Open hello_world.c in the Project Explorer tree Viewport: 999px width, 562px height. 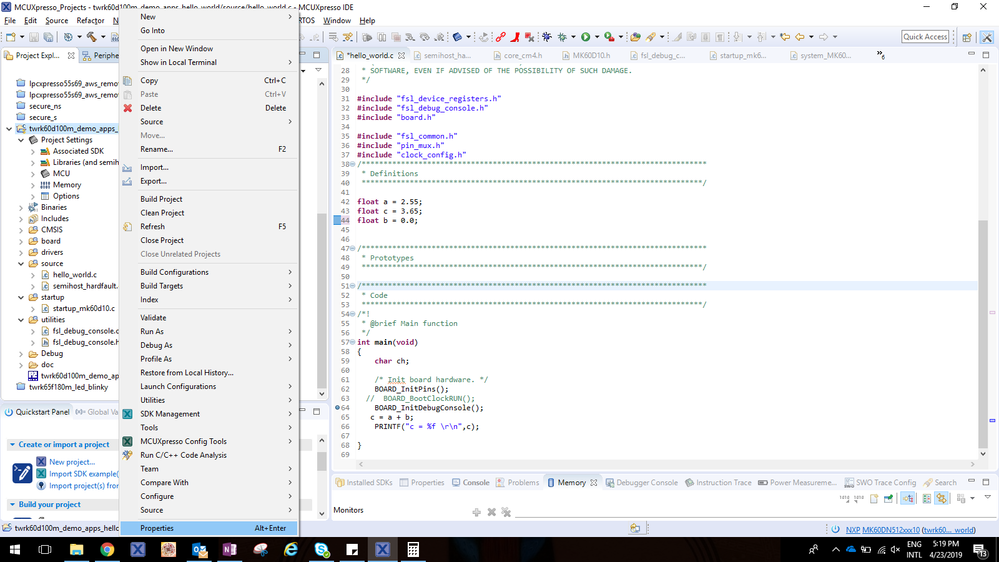[x=74, y=274]
